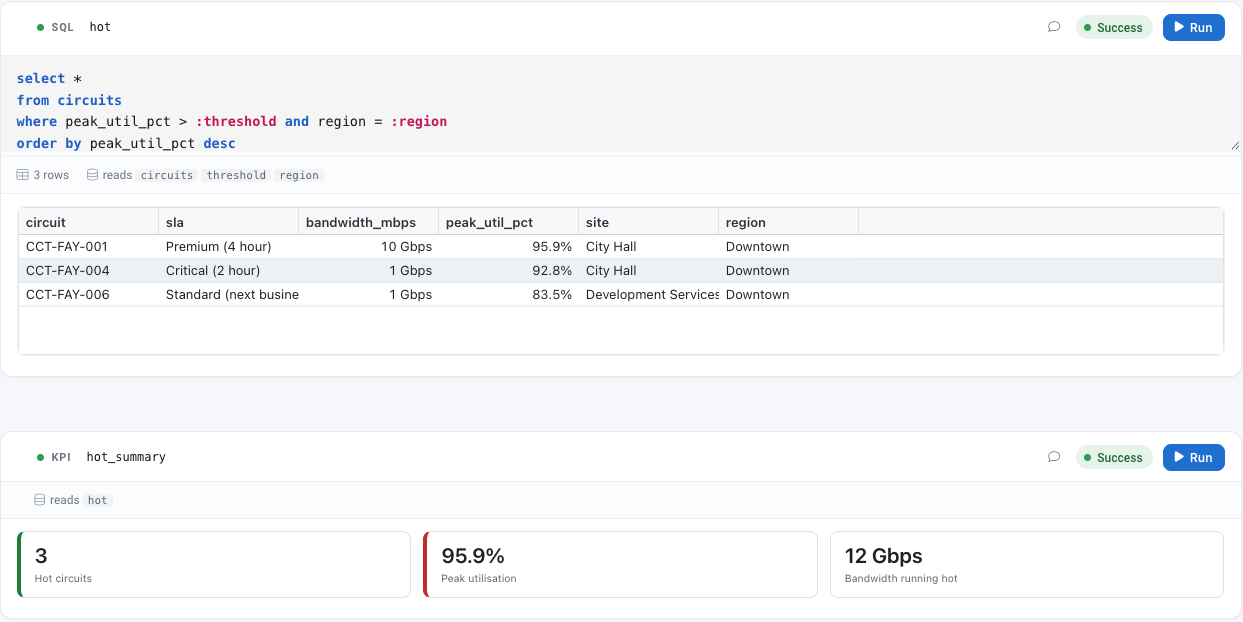1243x622 pixels.
Task: Sort by the sla column header
Action: click(229, 222)
